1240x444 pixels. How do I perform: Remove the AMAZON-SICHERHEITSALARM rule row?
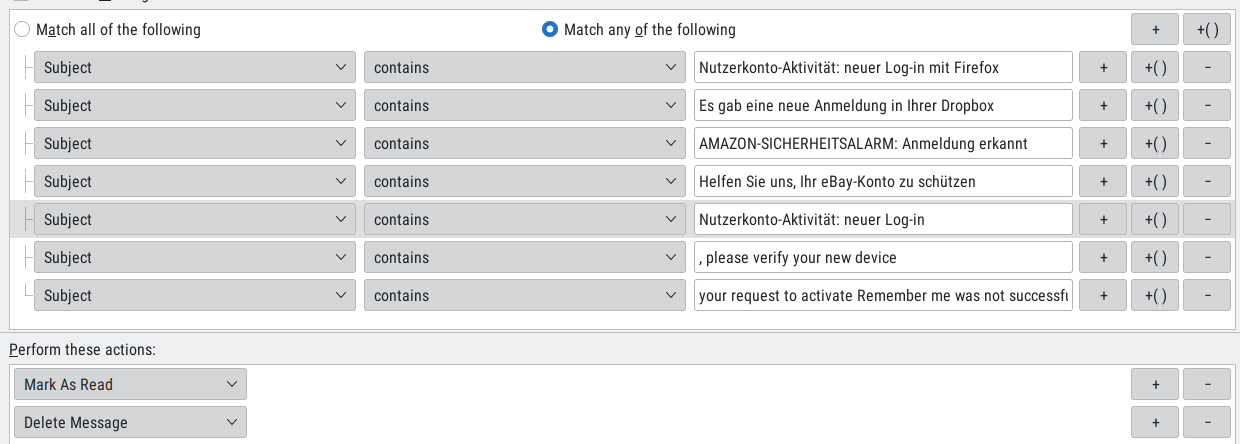[x=1207, y=144]
